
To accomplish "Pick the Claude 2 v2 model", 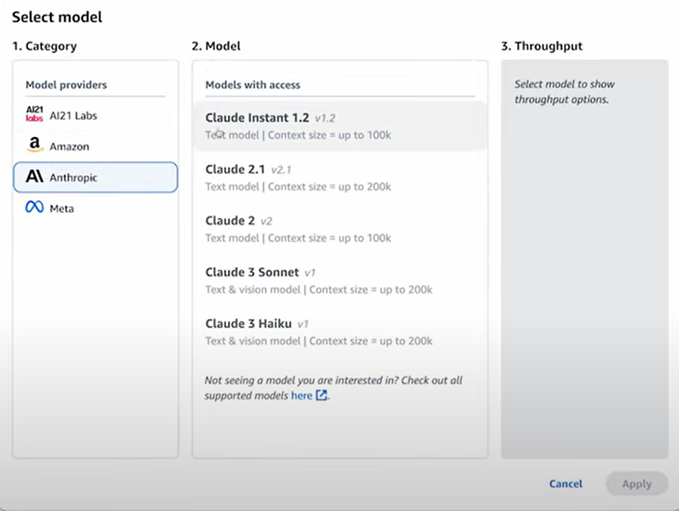I will [x=340, y=229].
